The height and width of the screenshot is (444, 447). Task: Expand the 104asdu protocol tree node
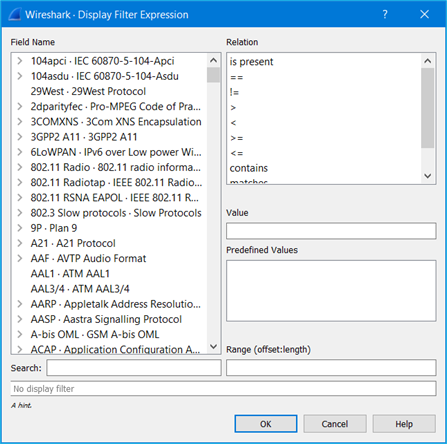pos(20,76)
